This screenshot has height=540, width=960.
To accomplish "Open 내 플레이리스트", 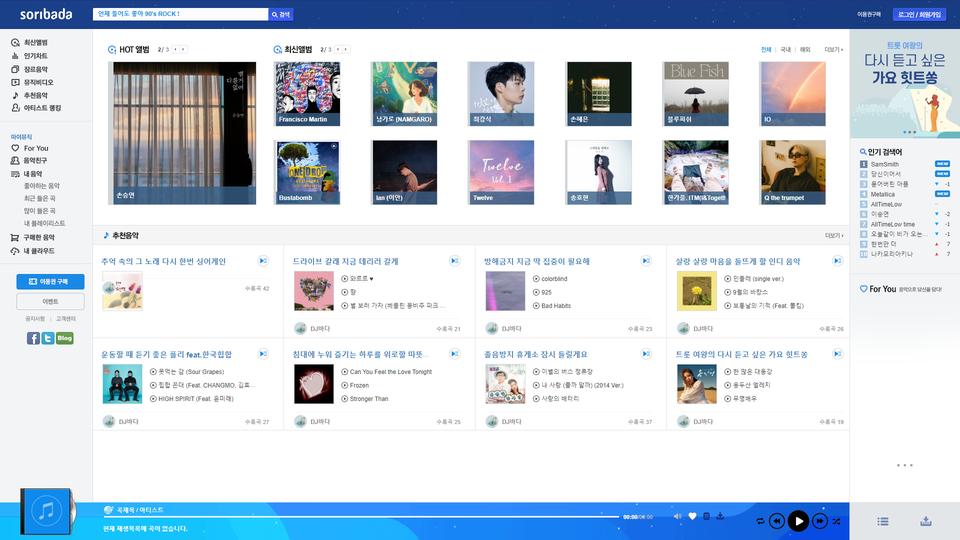I will pyautogui.click(x=44, y=223).
